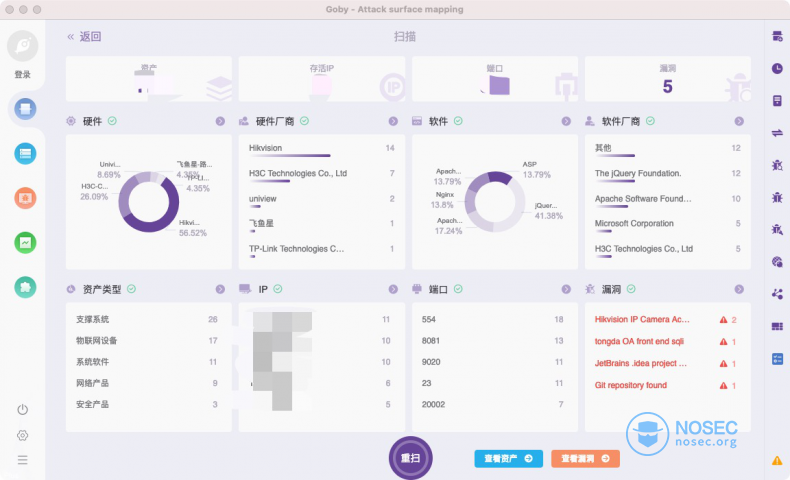Expand the 硬件 panel with arrow
Viewport: 790px width, 480px height.
point(220,121)
